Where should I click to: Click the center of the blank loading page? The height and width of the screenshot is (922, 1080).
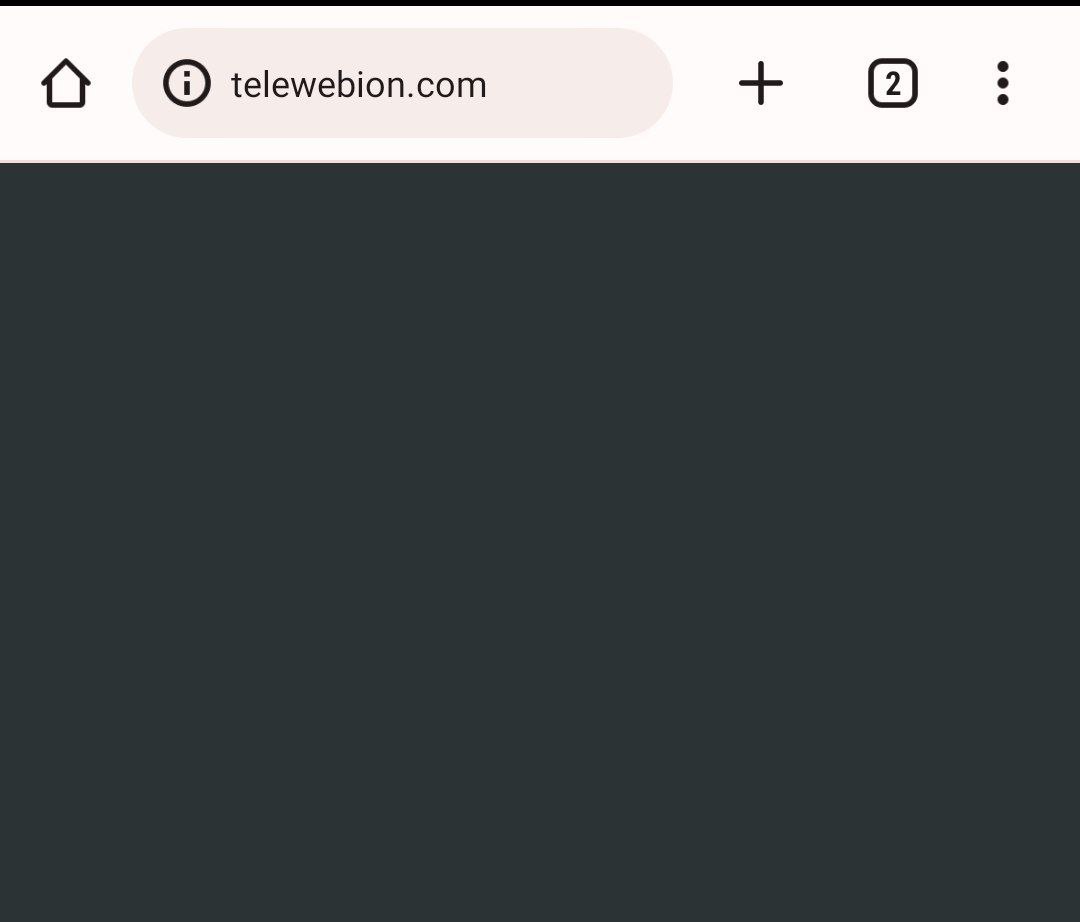click(540, 543)
